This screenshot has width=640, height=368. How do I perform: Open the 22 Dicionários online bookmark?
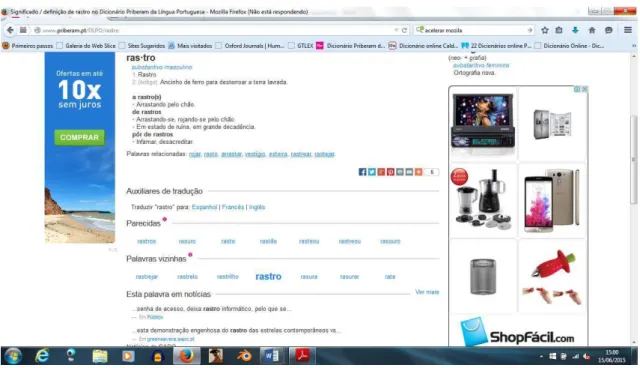(496, 46)
